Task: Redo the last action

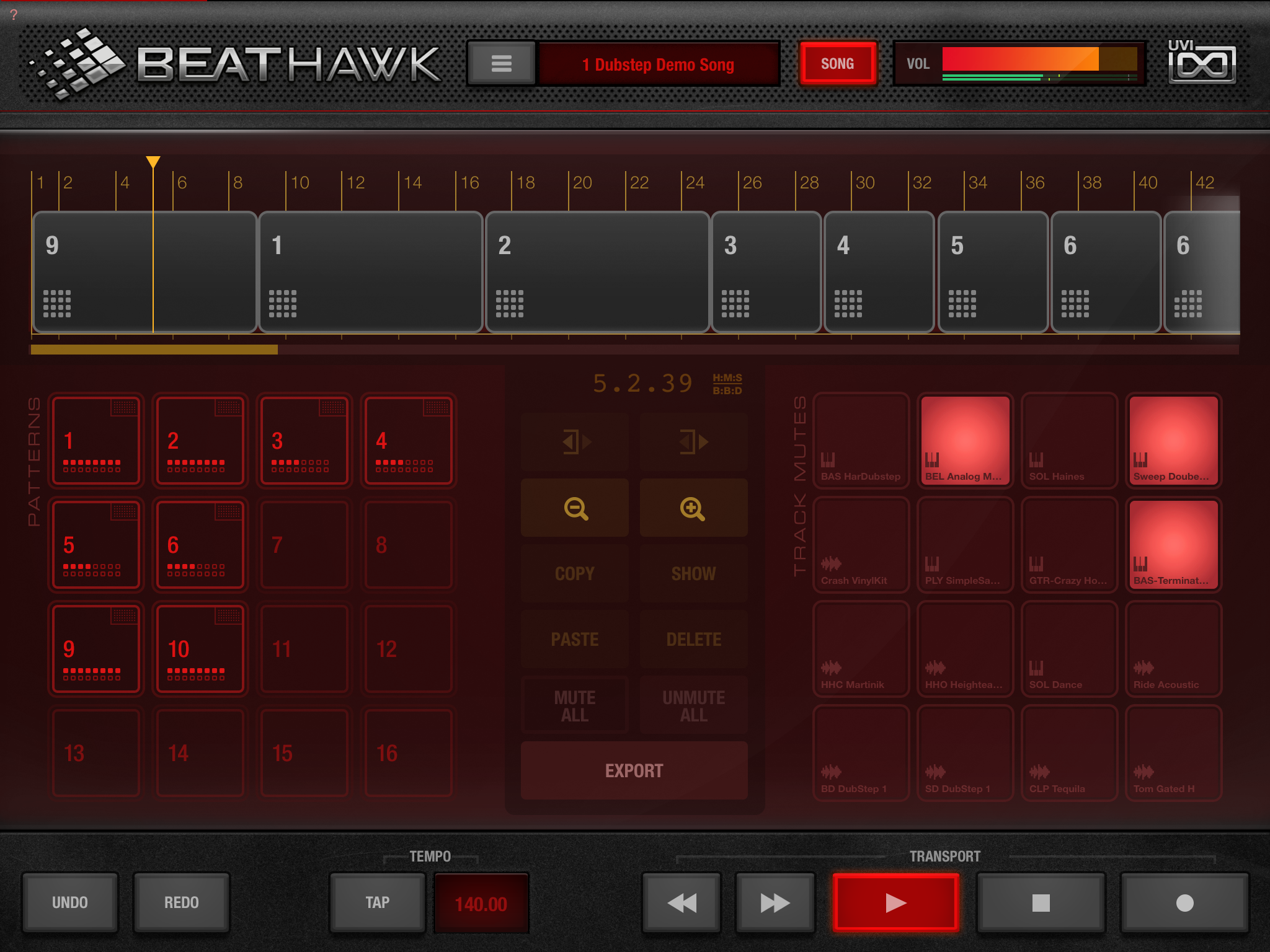Action: 182,902
